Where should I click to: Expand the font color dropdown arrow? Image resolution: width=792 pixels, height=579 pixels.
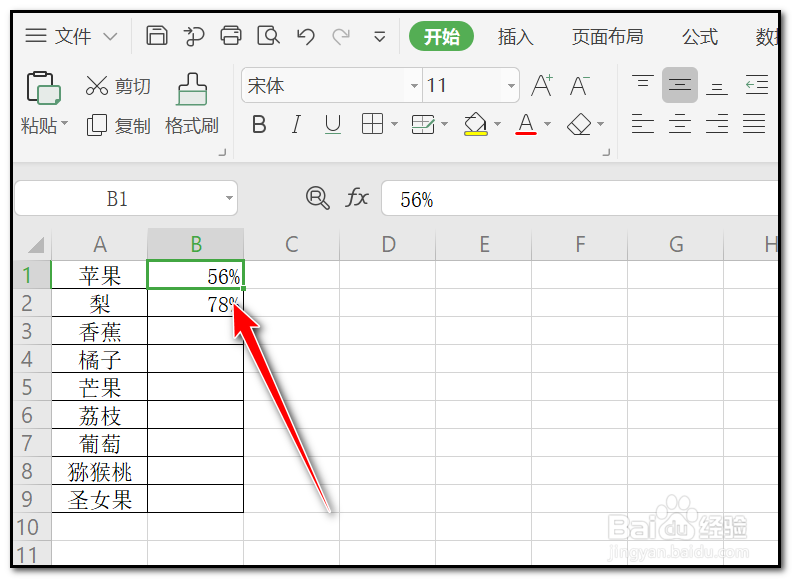click(548, 124)
